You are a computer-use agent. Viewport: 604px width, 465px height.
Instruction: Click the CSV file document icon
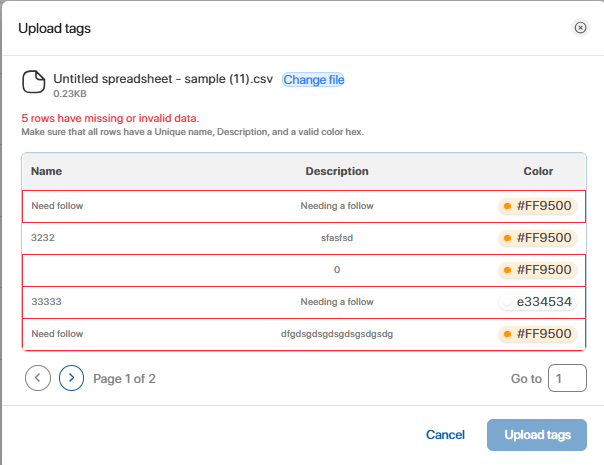[35, 83]
